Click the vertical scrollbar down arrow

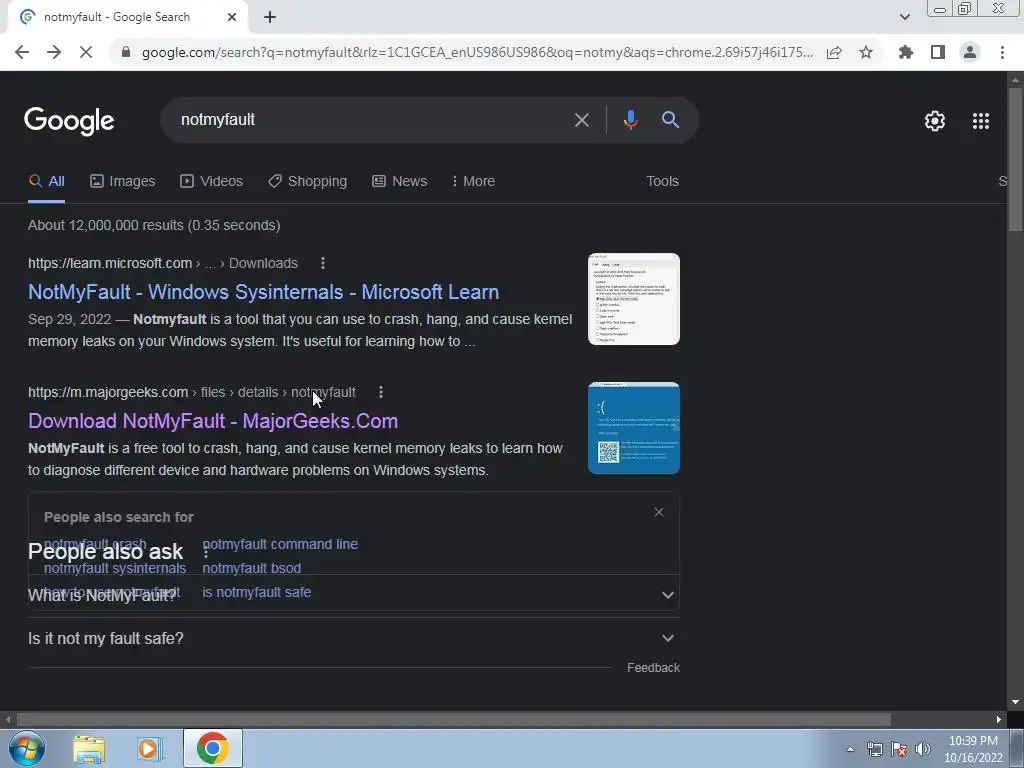pyautogui.click(x=1015, y=702)
